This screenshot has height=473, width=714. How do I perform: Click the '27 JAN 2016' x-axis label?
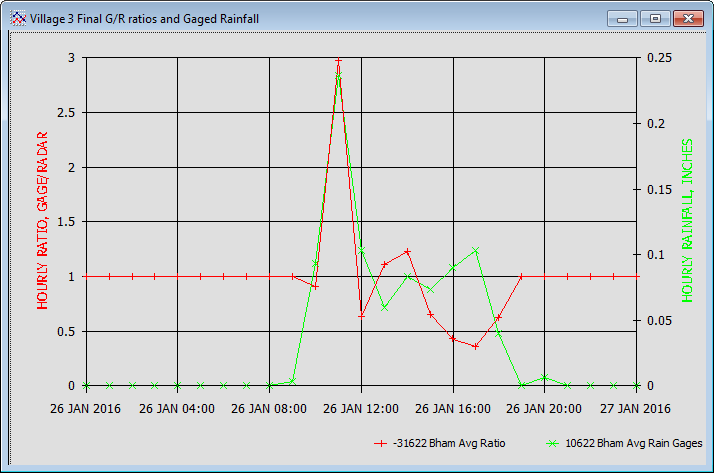636,408
